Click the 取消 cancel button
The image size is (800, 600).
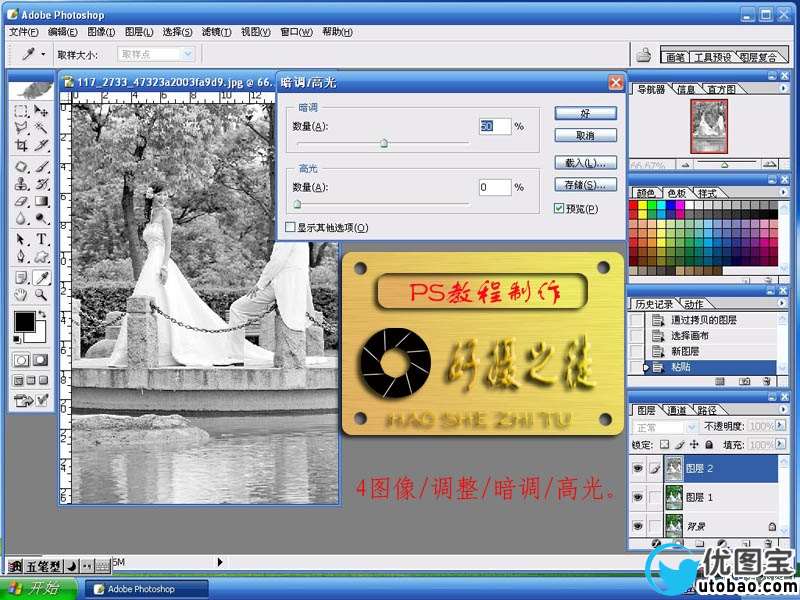(585, 135)
